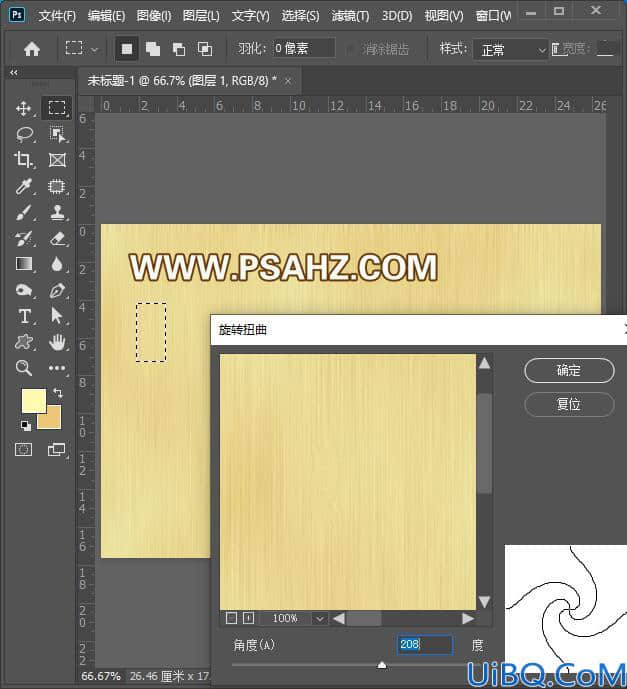Viewport: 627px width, 689px height.
Task: Open the foreground color picker
Action: 34,400
